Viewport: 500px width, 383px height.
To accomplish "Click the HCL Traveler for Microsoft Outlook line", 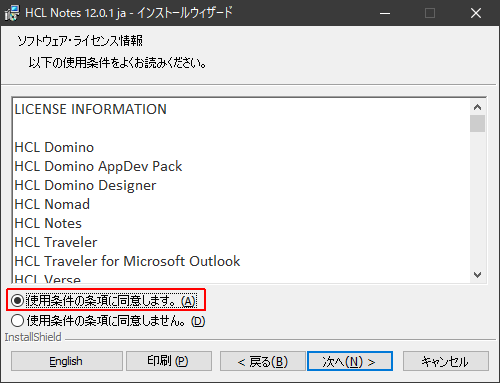I will pyautogui.click(x=127, y=261).
